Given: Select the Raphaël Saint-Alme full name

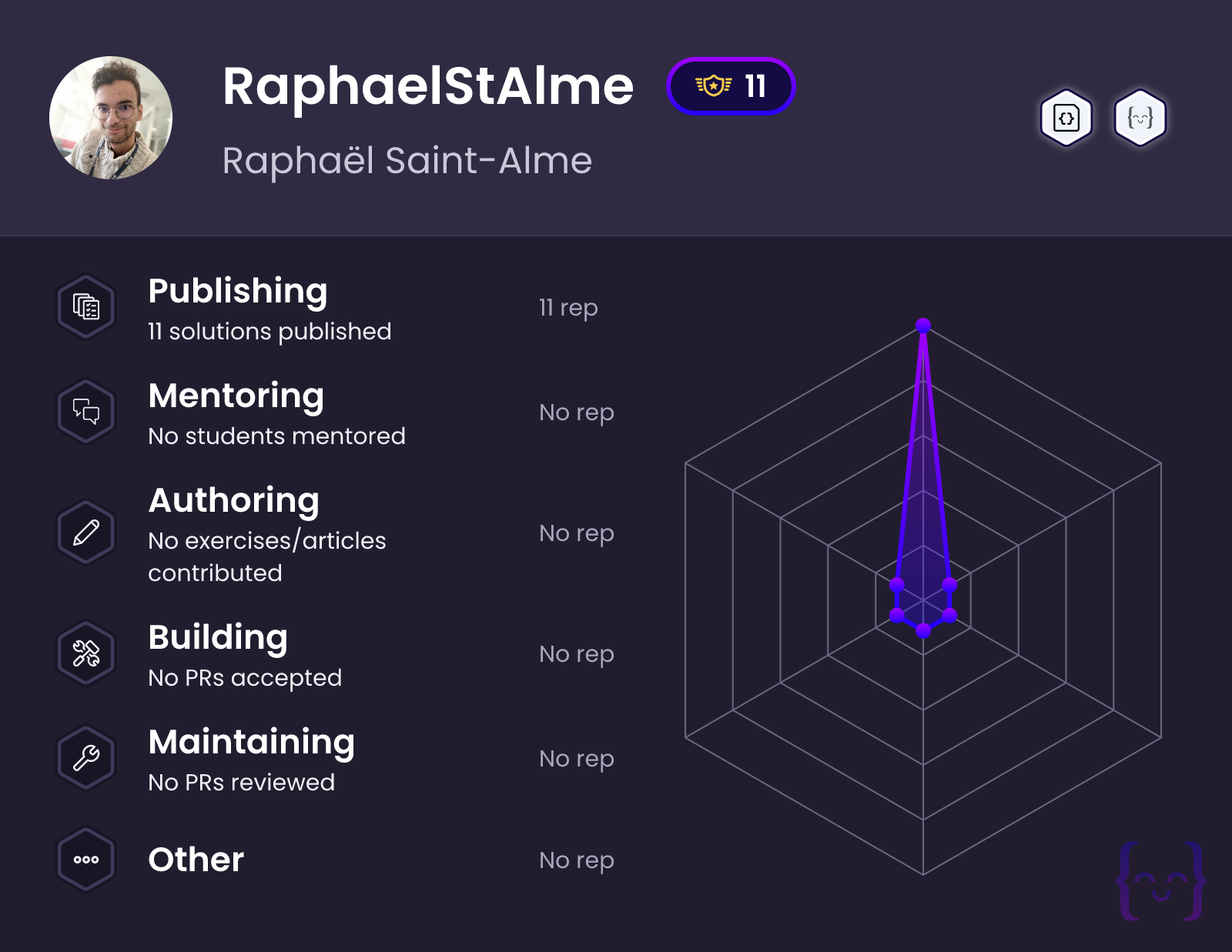Looking at the screenshot, I should coord(407,161).
